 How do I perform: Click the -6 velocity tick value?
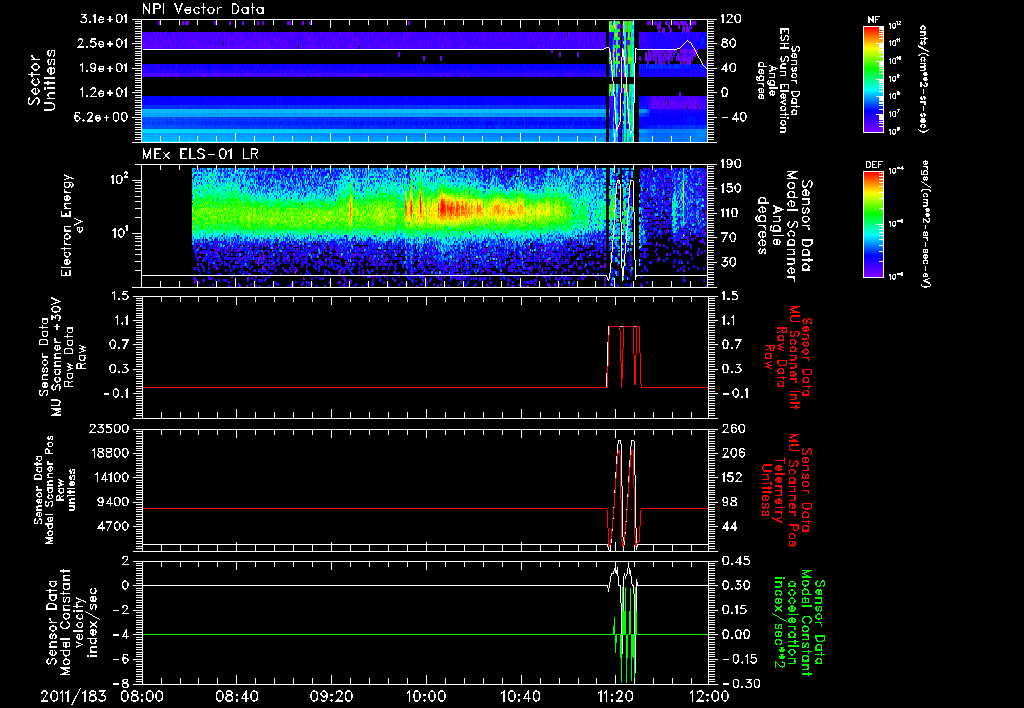tap(122, 659)
